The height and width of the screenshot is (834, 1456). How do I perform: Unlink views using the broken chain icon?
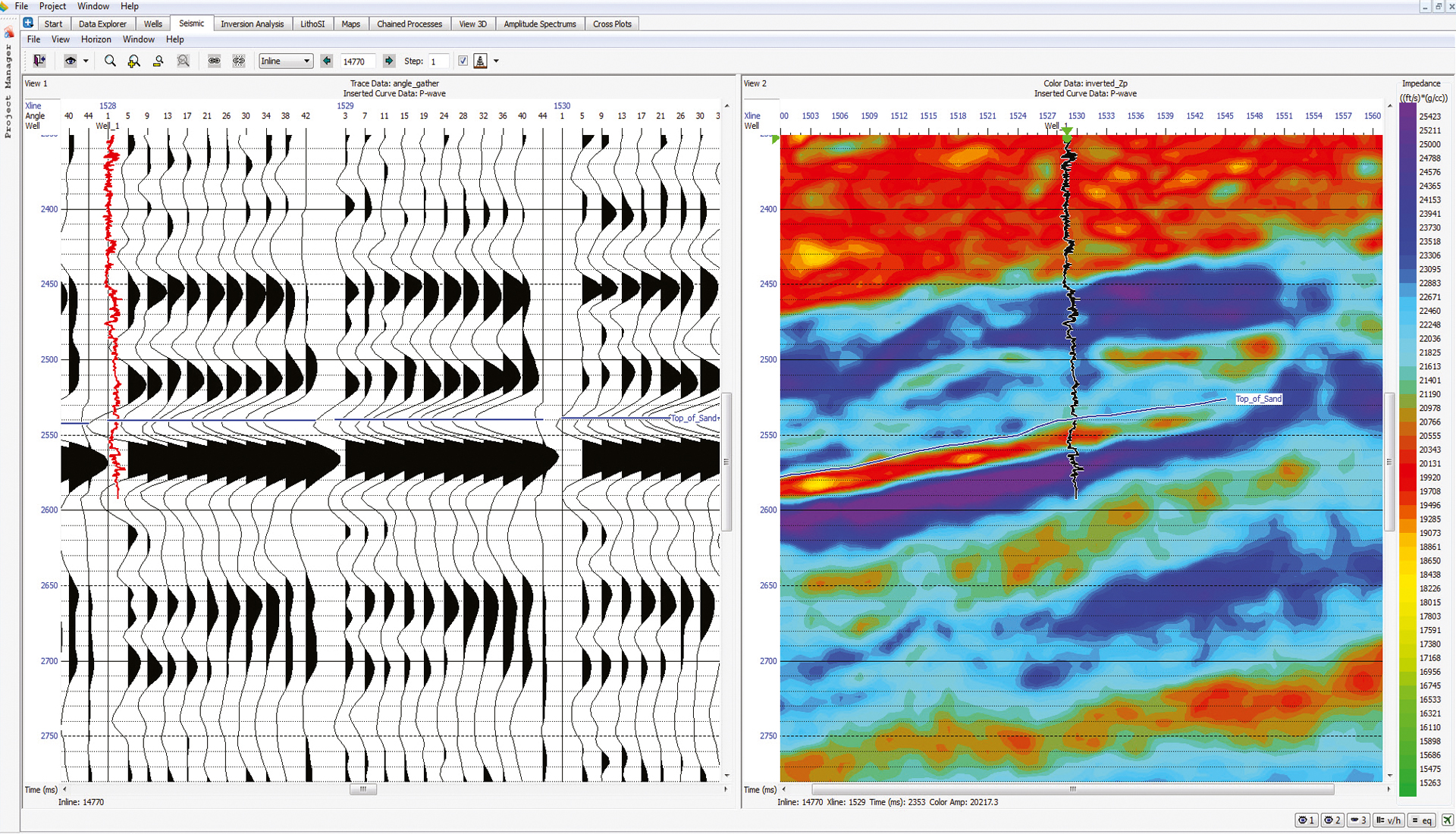pos(239,61)
